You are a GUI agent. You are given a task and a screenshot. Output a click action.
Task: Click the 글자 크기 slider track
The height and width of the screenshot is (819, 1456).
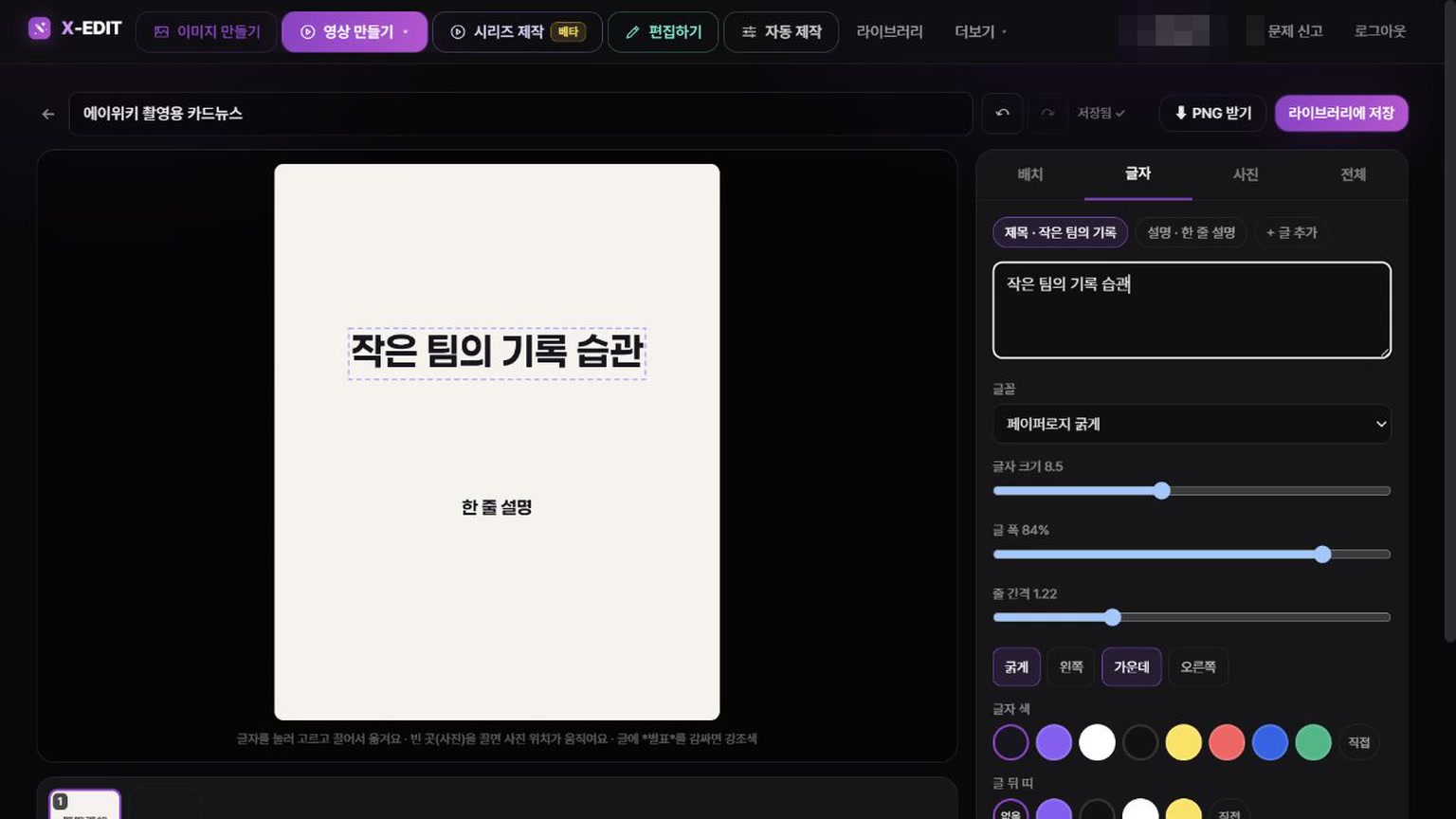[x=1192, y=491]
